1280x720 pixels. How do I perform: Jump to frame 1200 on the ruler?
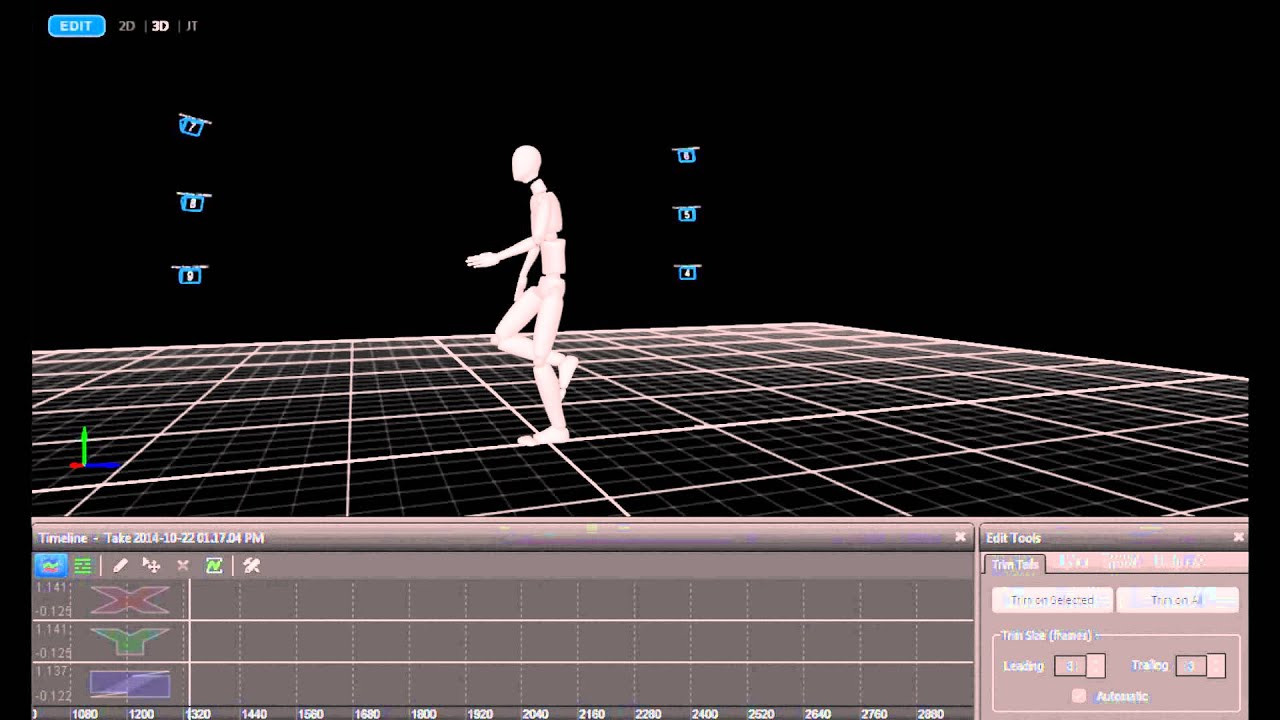click(141, 714)
